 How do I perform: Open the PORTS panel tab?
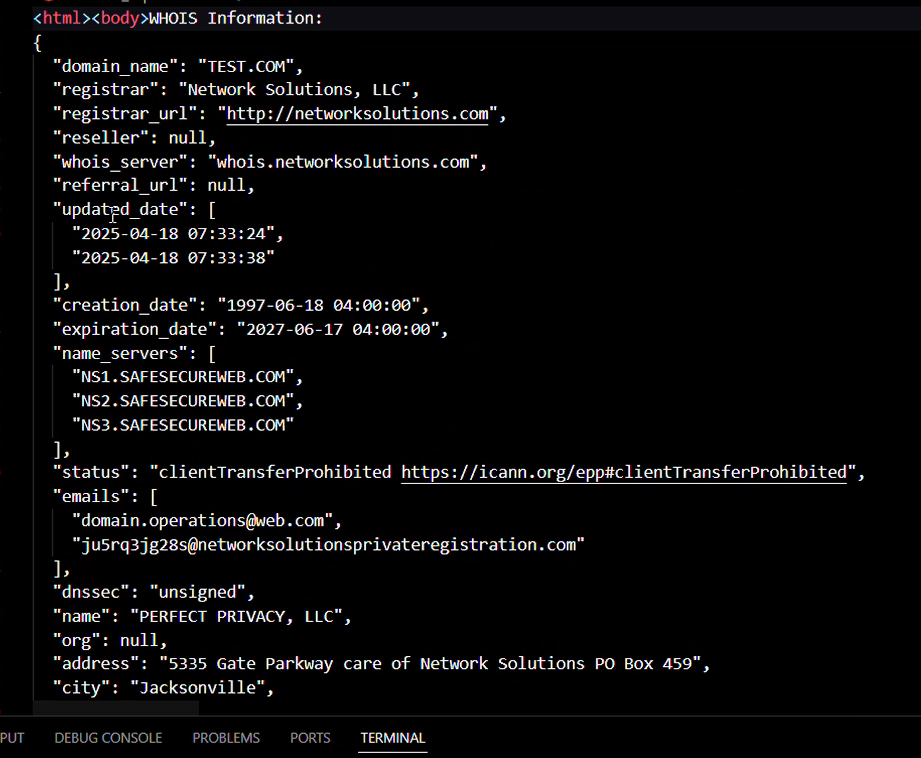310,738
